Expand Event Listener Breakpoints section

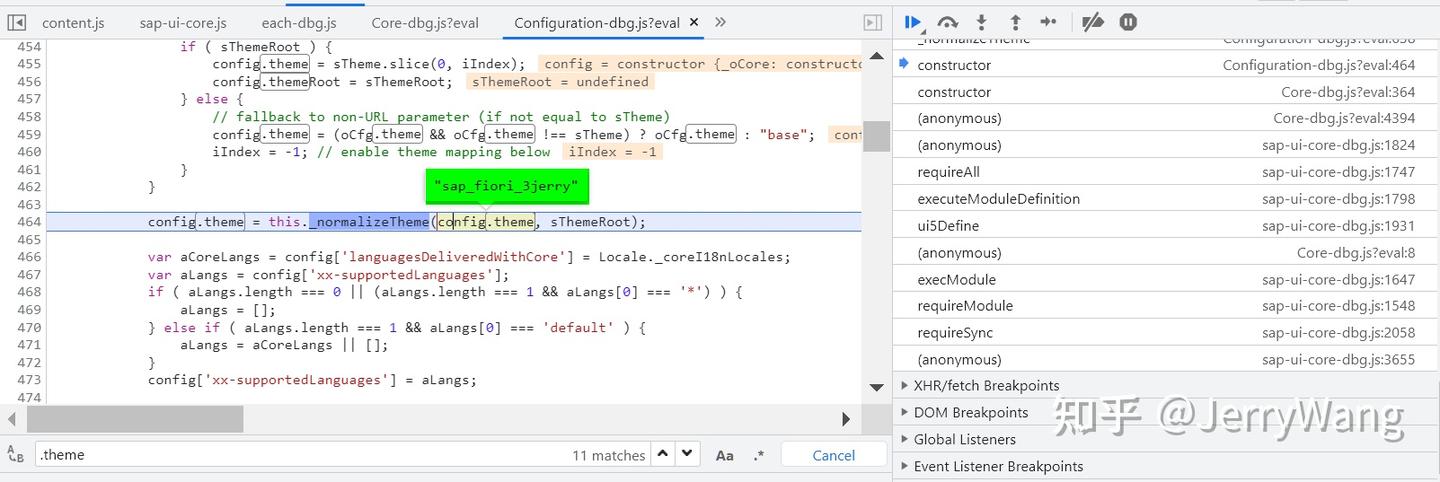(x=1166, y=466)
